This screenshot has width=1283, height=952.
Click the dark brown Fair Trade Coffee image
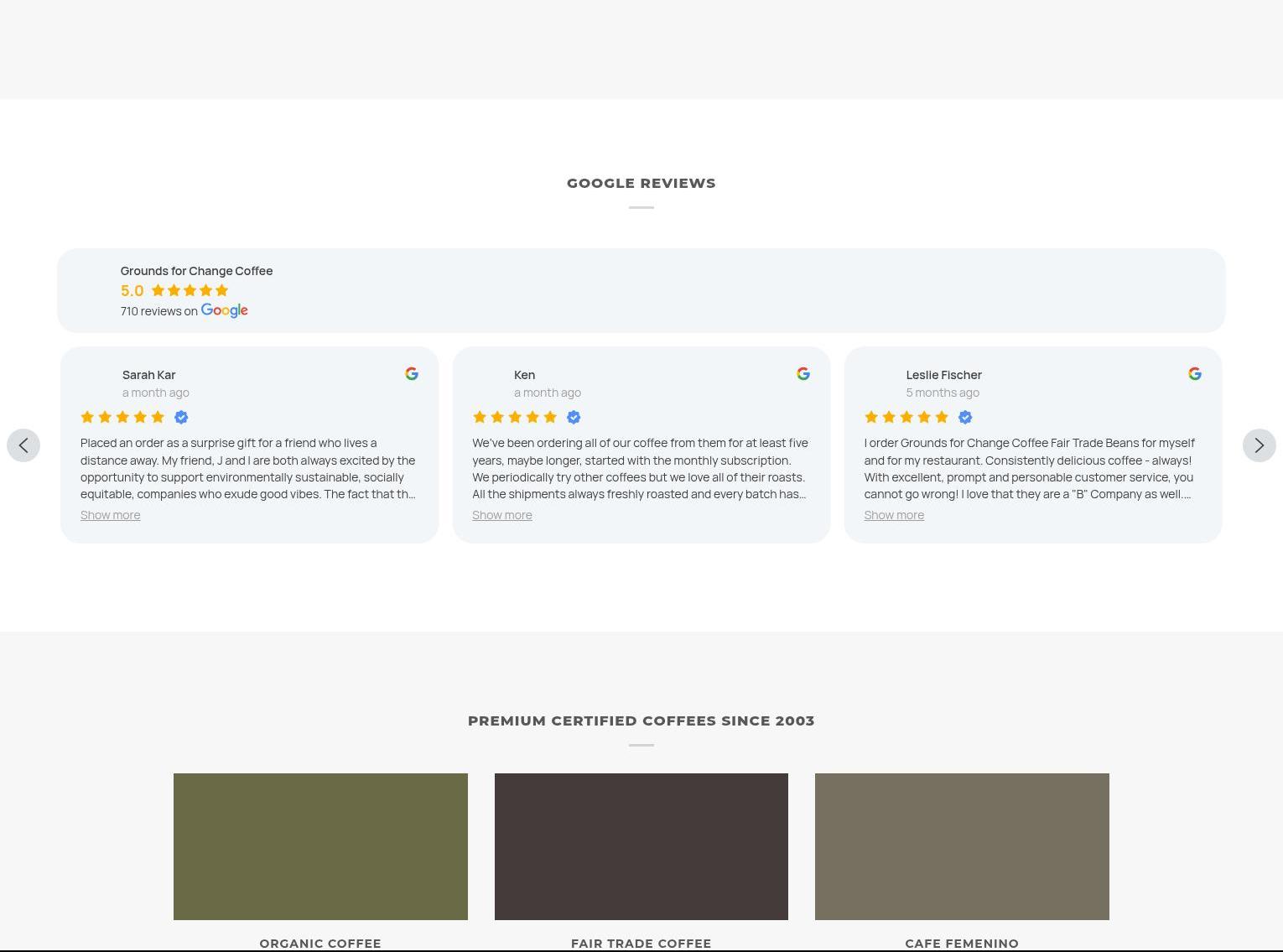click(x=641, y=846)
